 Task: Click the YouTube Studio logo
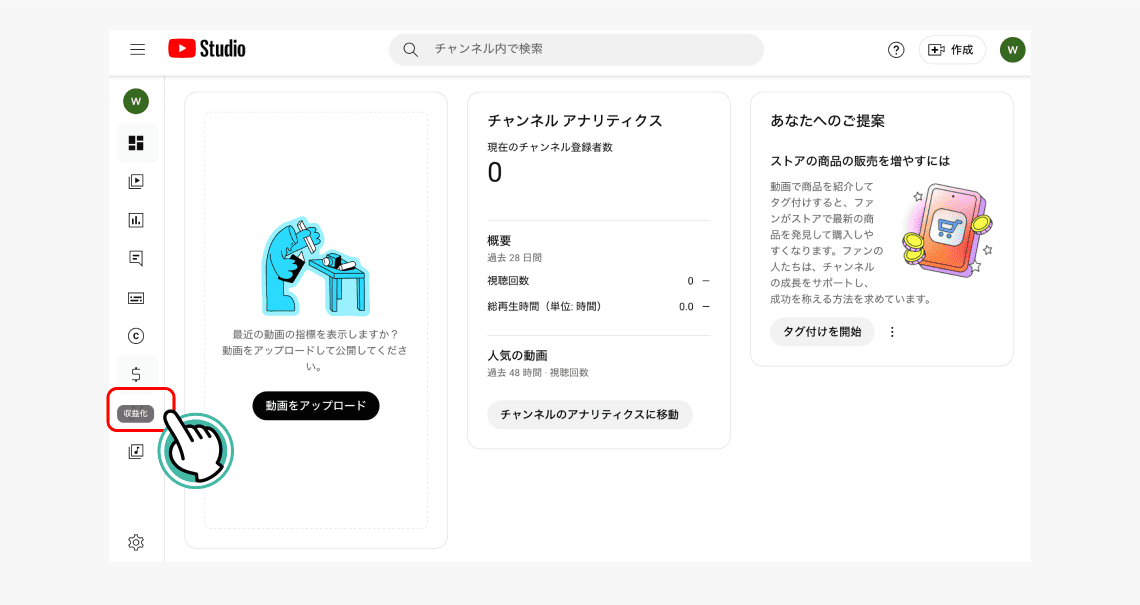coord(207,49)
